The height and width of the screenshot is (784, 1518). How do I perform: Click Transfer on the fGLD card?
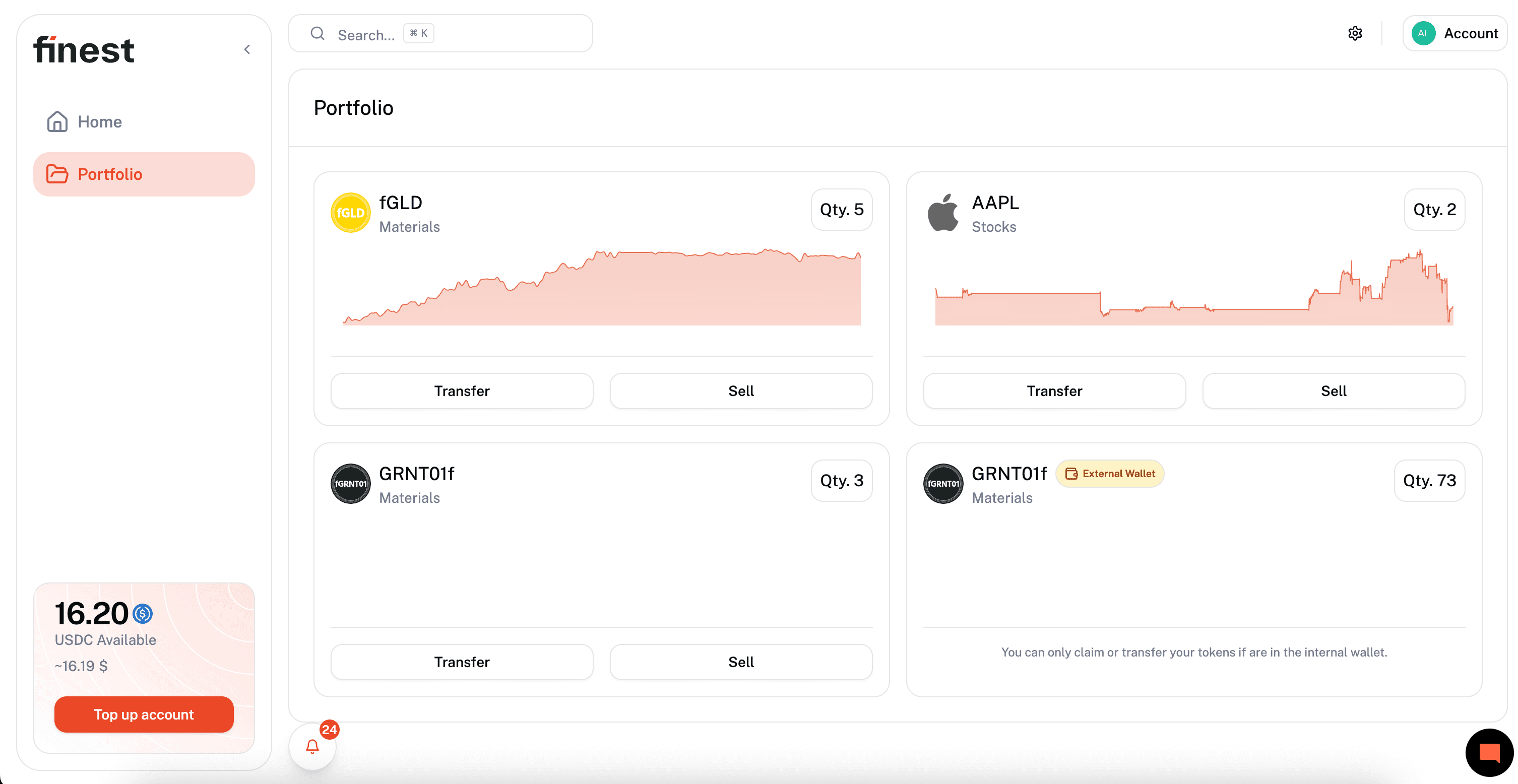tap(462, 391)
